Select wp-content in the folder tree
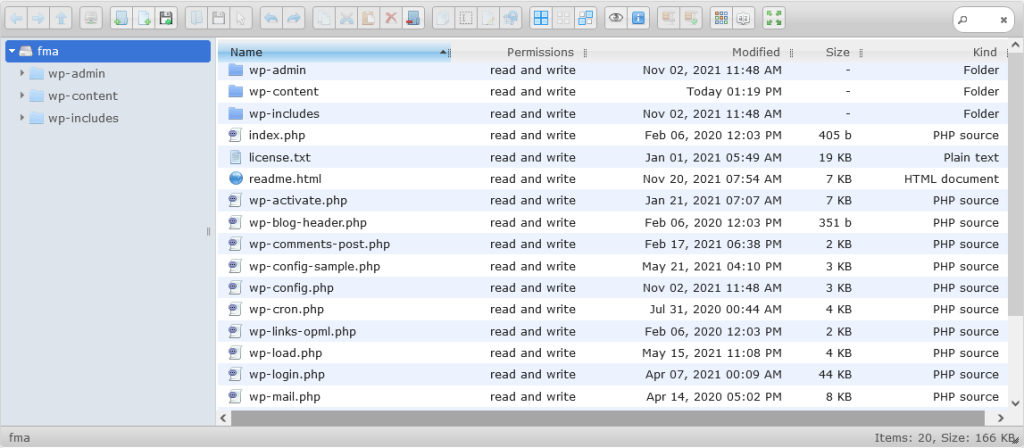This screenshot has width=1024, height=448. (83, 96)
